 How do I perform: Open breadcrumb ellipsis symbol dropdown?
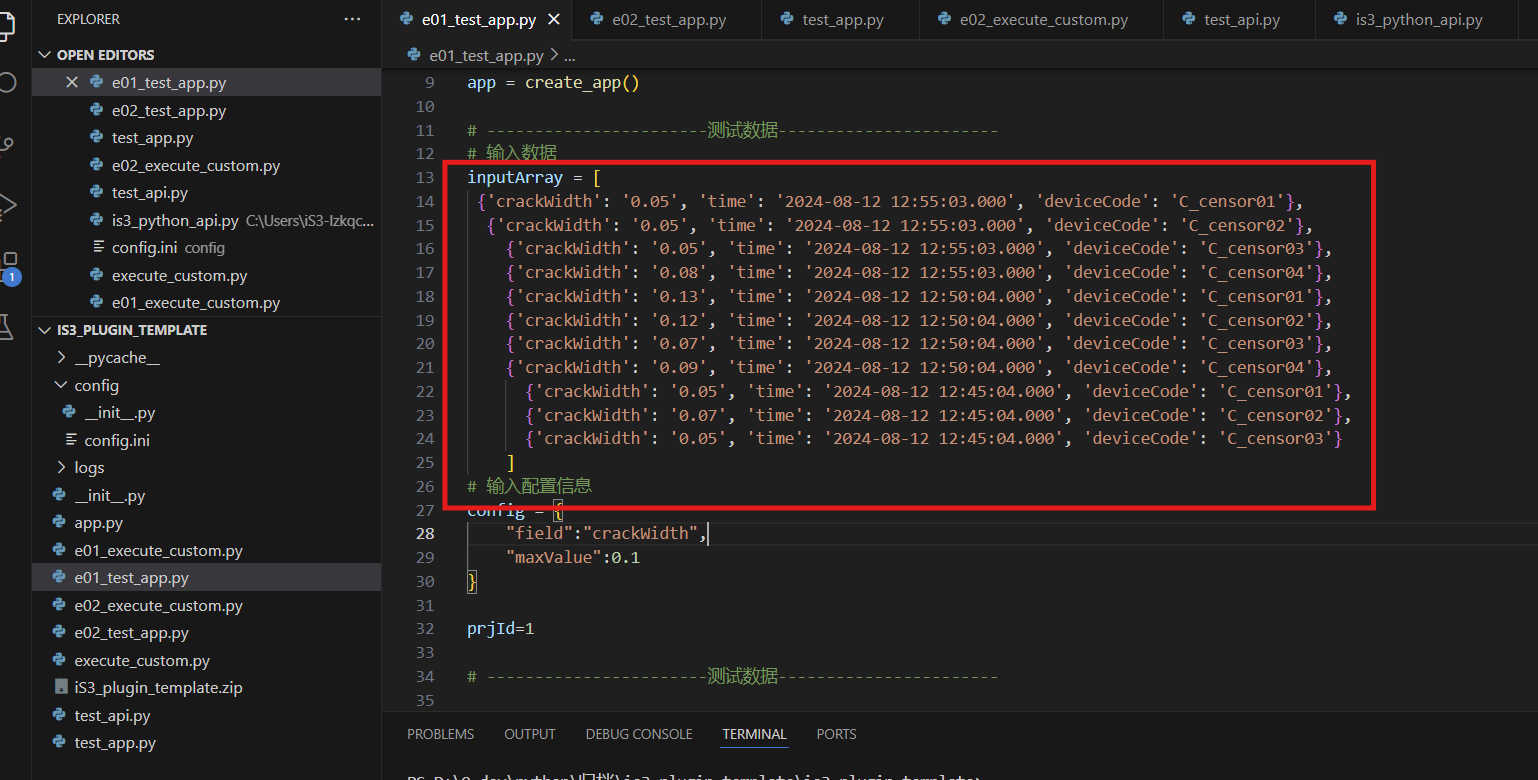click(x=570, y=56)
